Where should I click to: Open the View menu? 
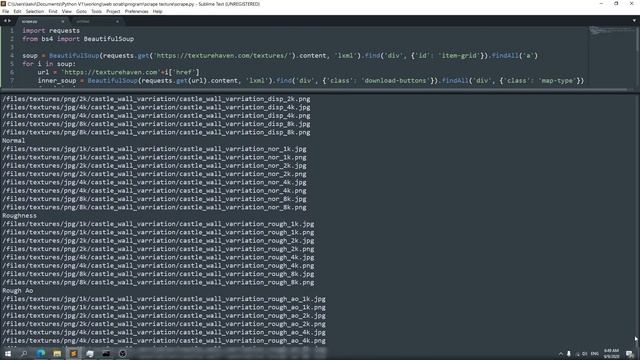coord(67,11)
